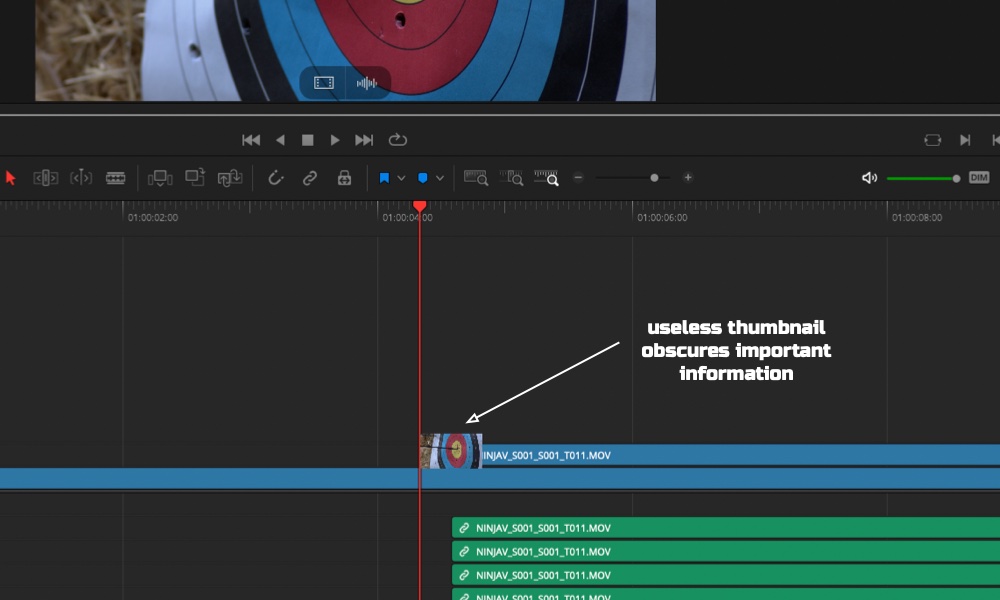The width and height of the screenshot is (1000, 600).
Task: Click the Detail Zoom icon
Action: [511, 178]
